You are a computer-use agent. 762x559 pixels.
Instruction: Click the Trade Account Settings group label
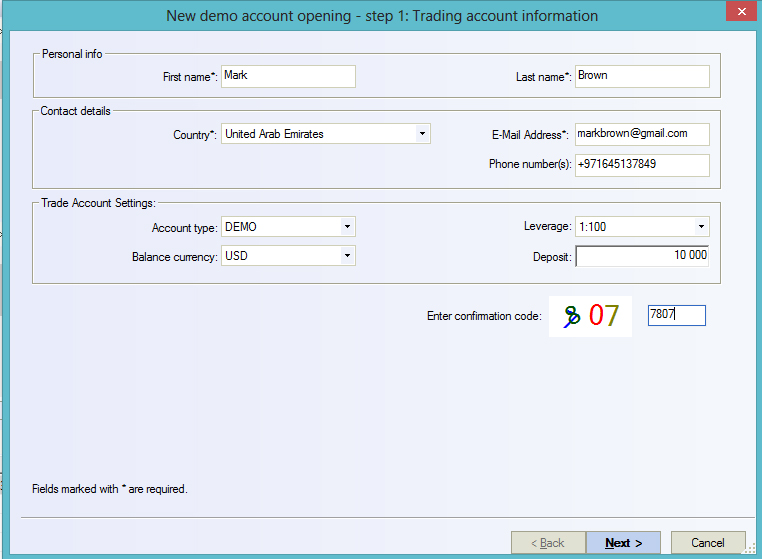[98, 203]
